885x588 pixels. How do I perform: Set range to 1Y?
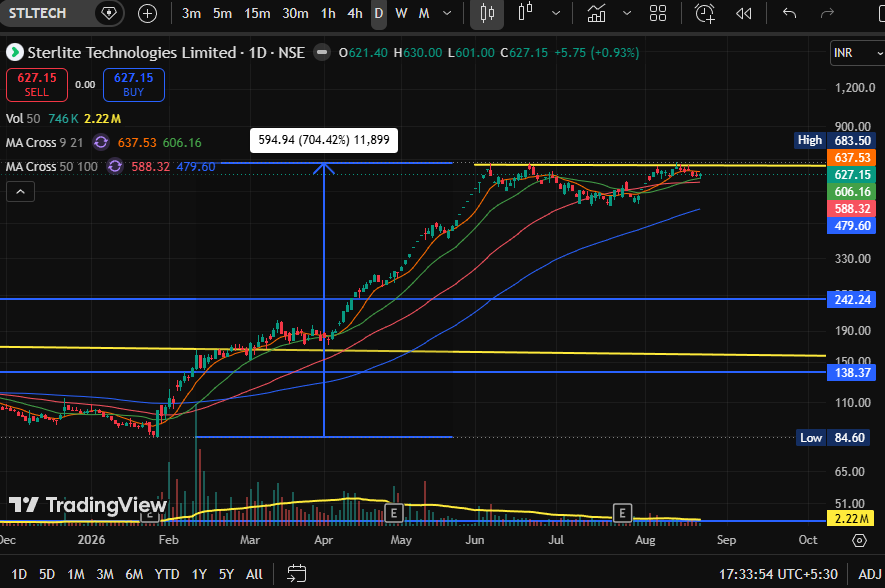(x=199, y=574)
